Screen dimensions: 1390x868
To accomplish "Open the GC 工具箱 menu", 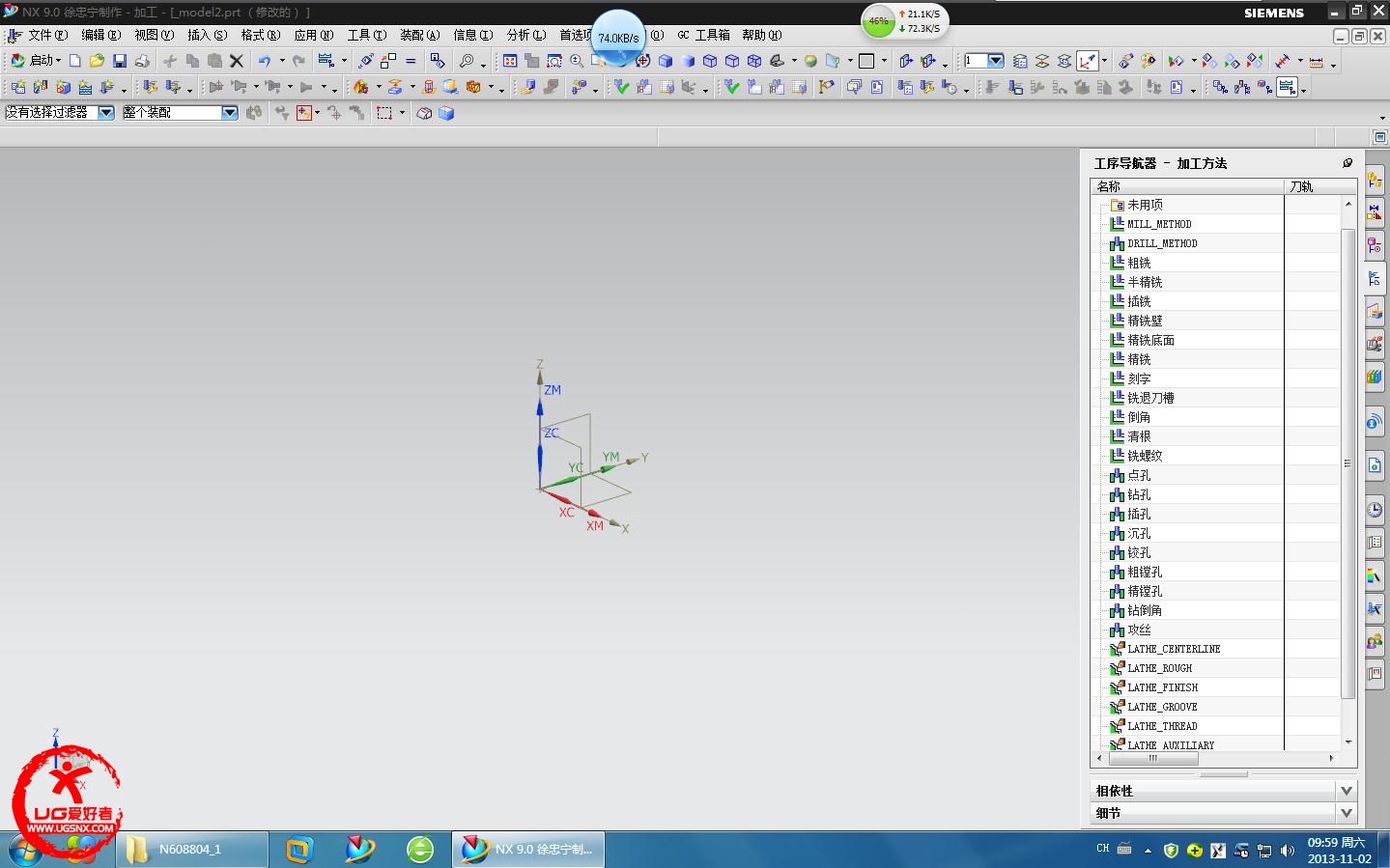I will tap(703, 35).
